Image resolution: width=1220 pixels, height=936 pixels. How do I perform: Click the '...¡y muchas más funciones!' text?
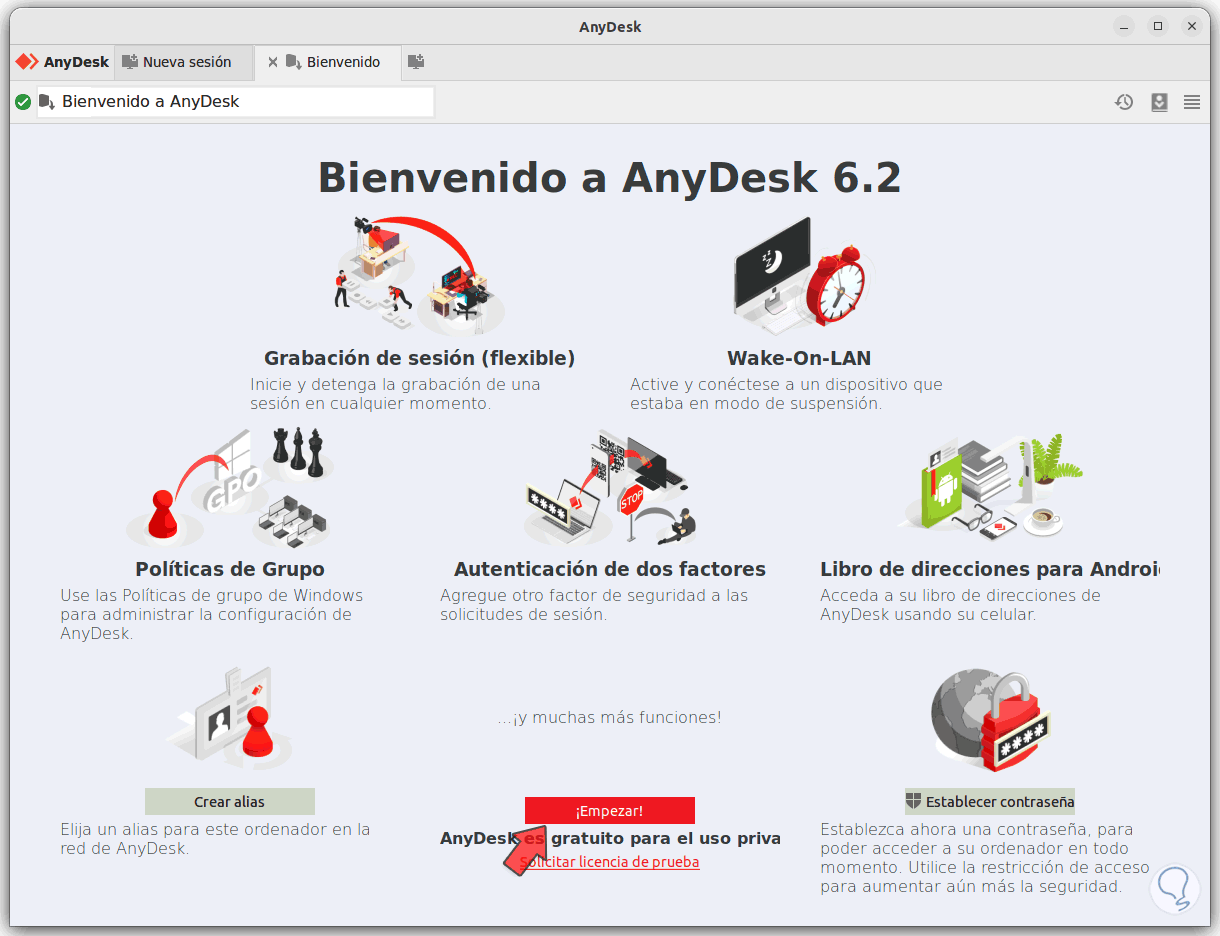(610, 718)
